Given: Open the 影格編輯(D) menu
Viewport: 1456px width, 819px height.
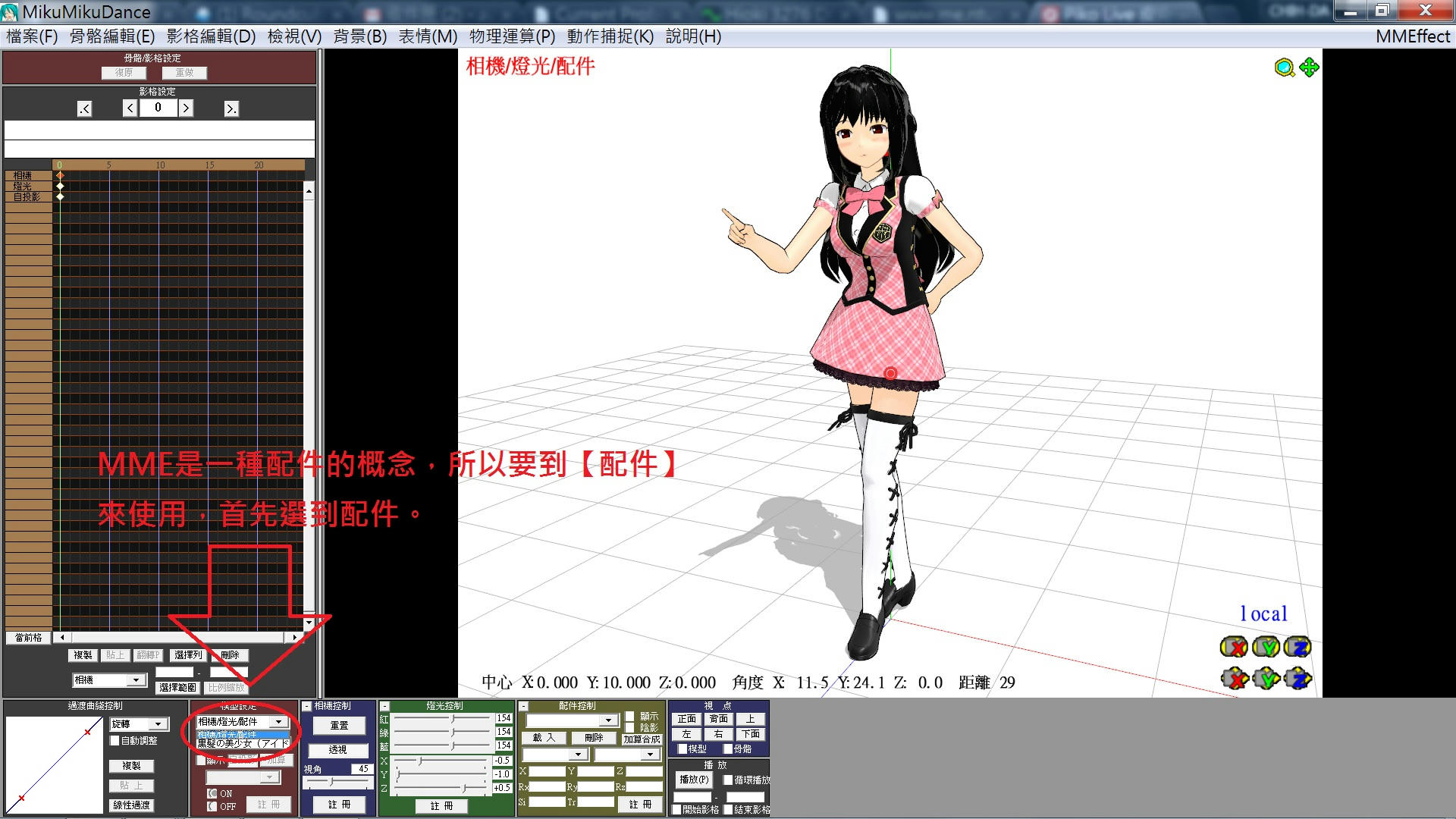Looking at the screenshot, I should pyautogui.click(x=212, y=36).
